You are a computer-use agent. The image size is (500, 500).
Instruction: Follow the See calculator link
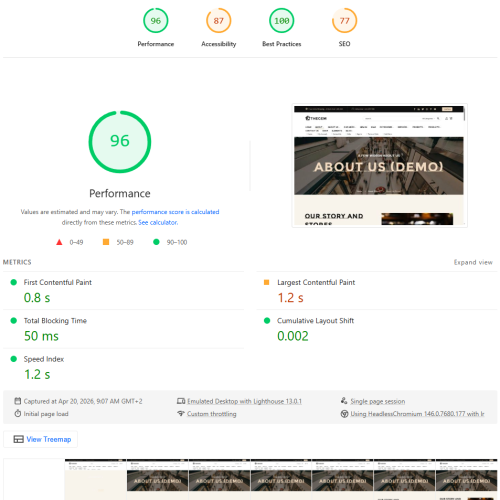click(158, 222)
